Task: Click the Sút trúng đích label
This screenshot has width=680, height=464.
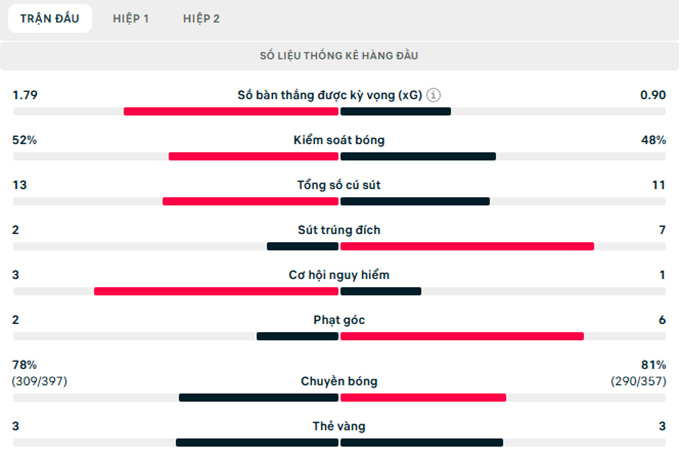Action: click(340, 230)
